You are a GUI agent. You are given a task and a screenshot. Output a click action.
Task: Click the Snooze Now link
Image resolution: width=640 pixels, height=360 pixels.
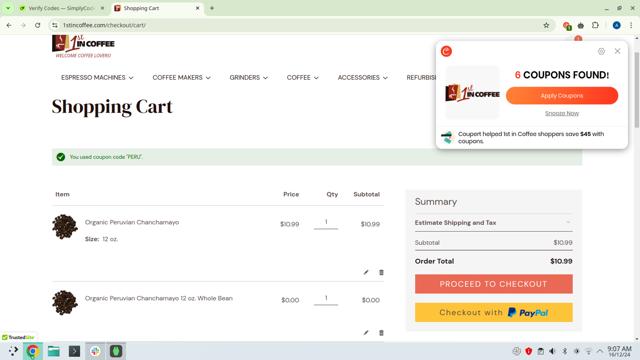click(562, 113)
